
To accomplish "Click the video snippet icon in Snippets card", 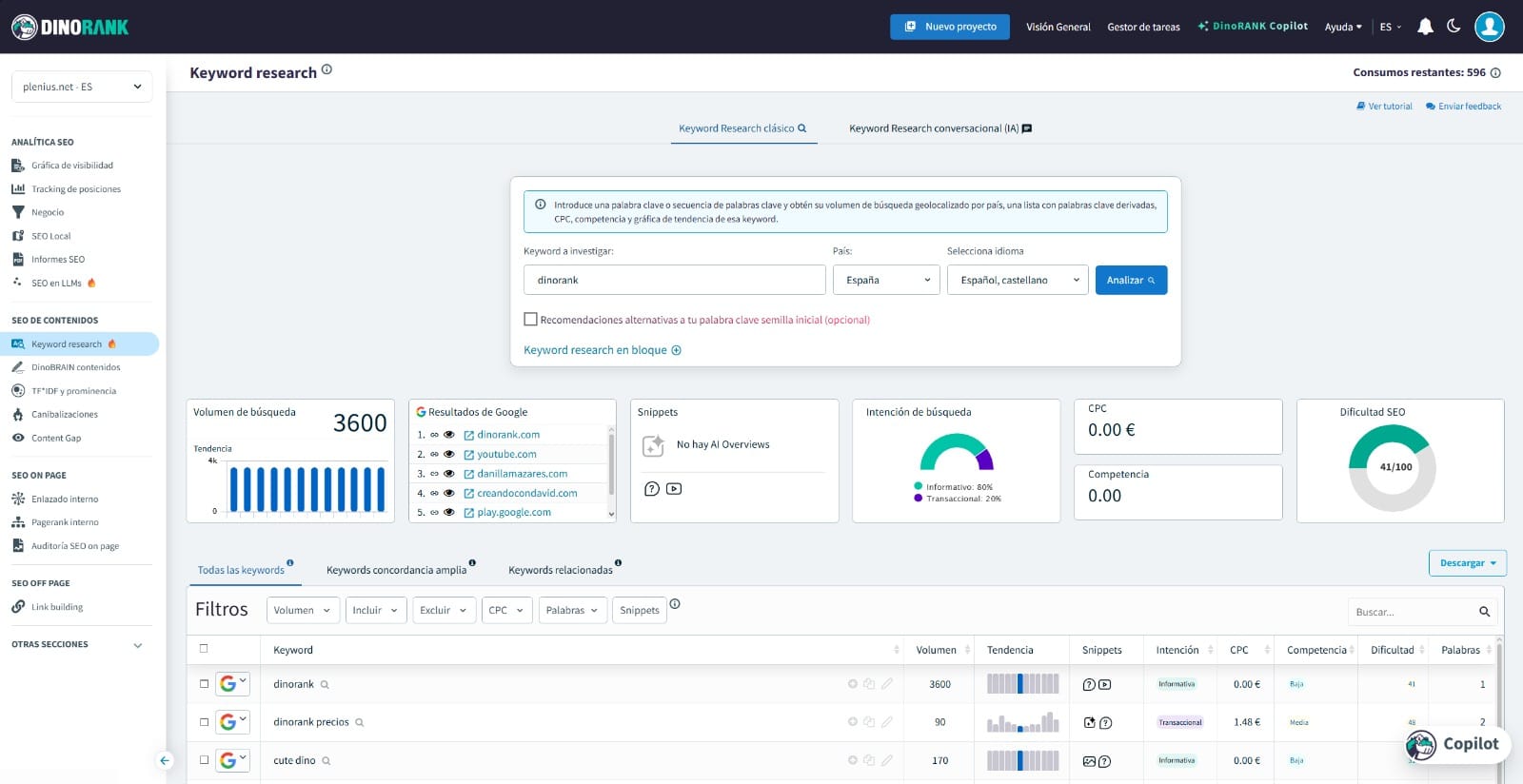I will [674, 489].
